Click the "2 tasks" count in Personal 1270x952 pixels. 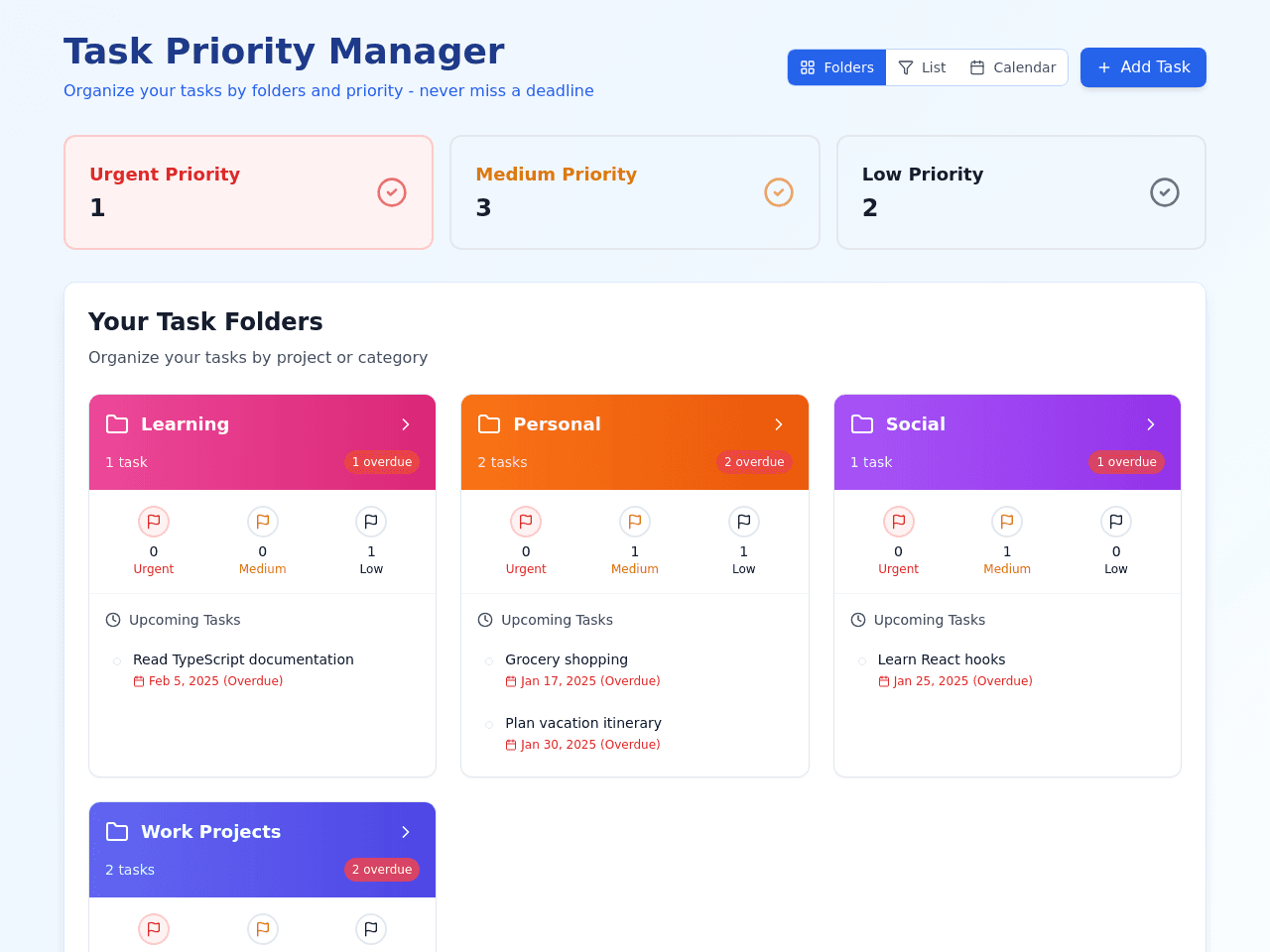pos(502,462)
